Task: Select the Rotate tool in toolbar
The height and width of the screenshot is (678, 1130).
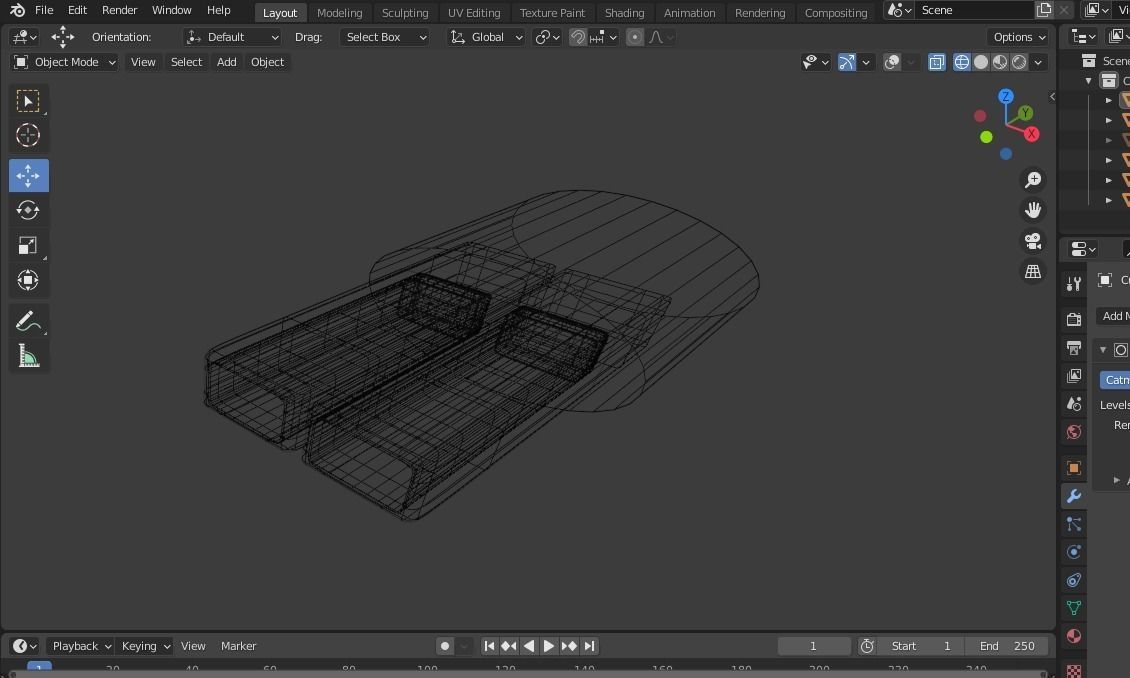Action: 28,210
